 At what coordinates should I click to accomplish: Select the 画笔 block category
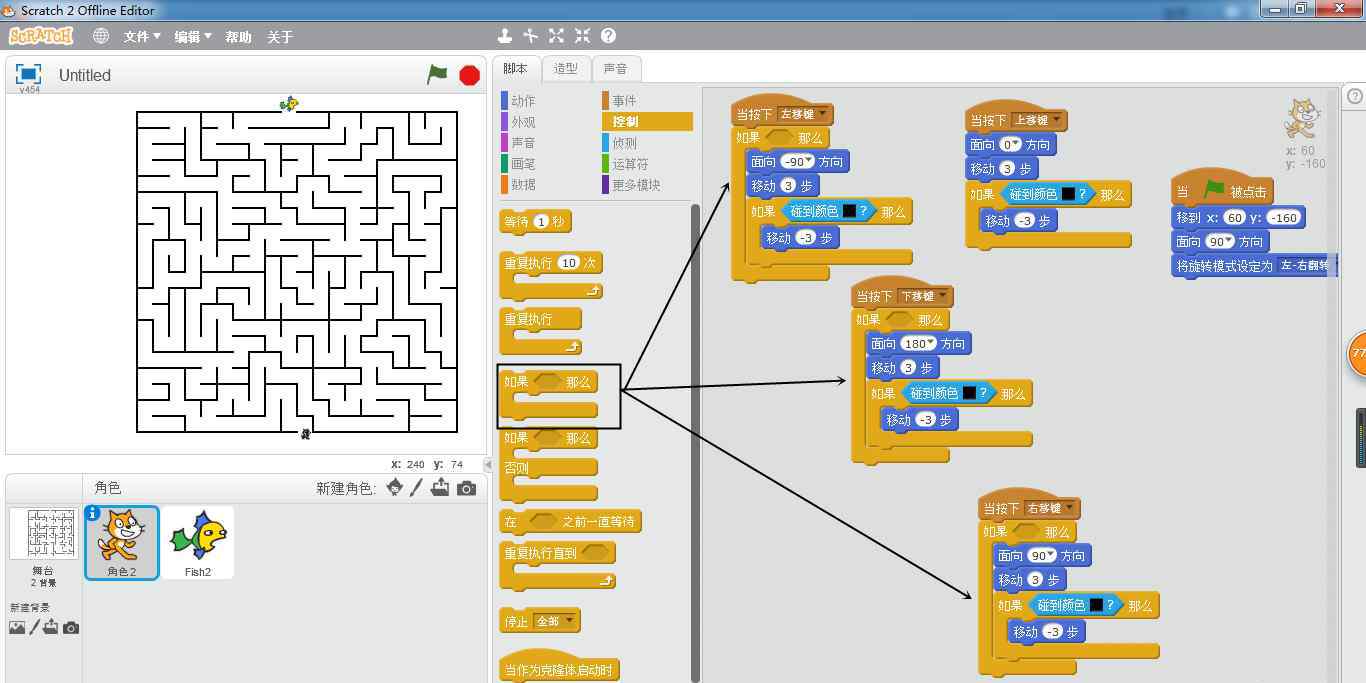(523, 164)
